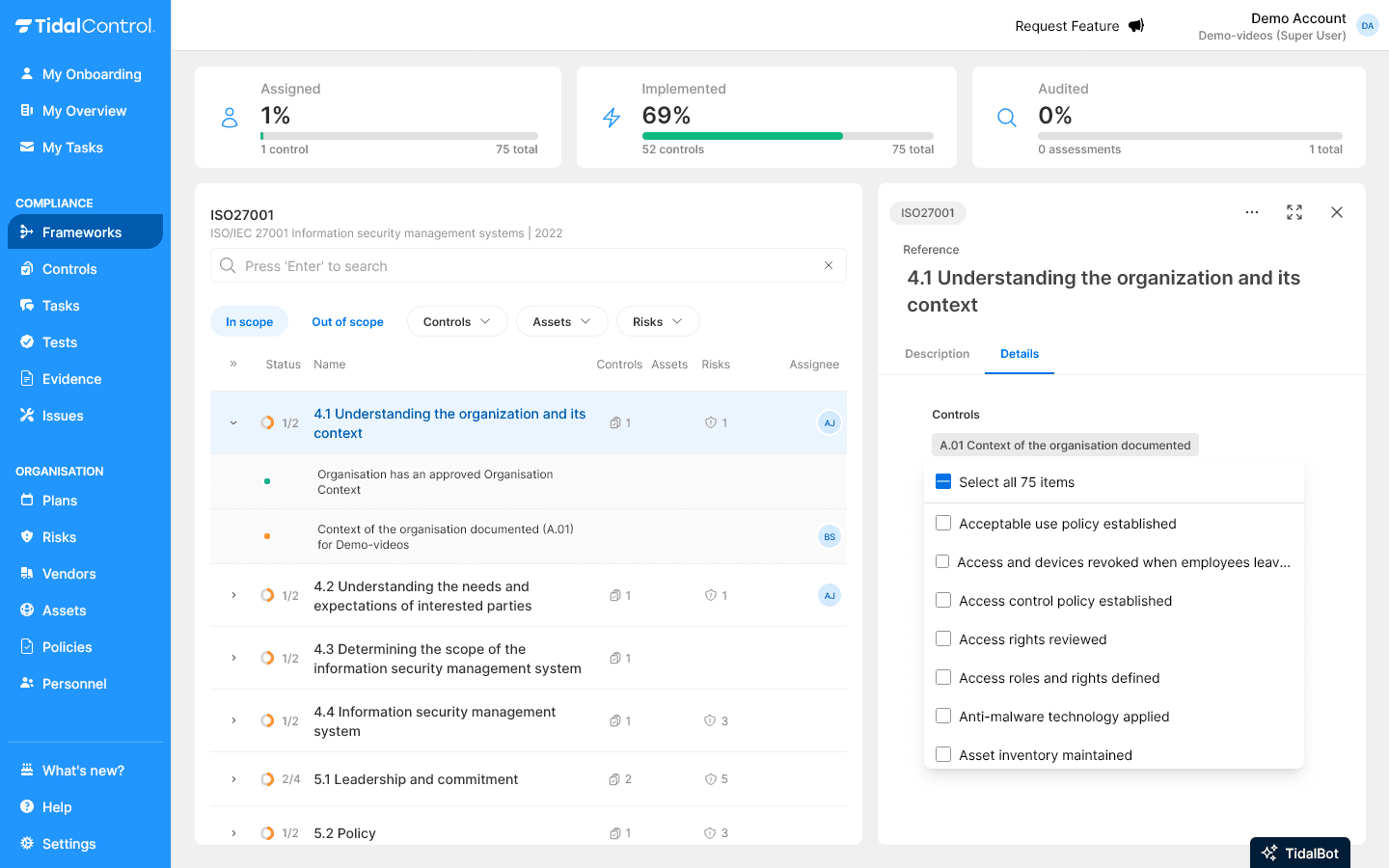Expand the detail panel to fullscreen

(x=1294, y=212)
